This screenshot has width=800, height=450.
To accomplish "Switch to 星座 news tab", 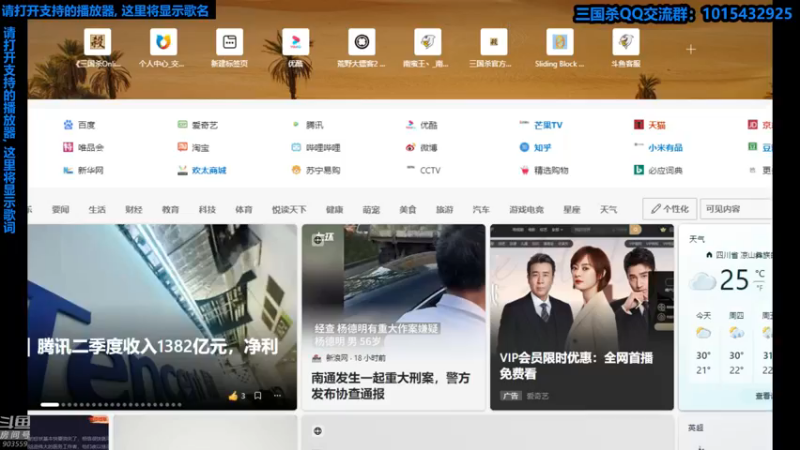I will click(572, 209).
